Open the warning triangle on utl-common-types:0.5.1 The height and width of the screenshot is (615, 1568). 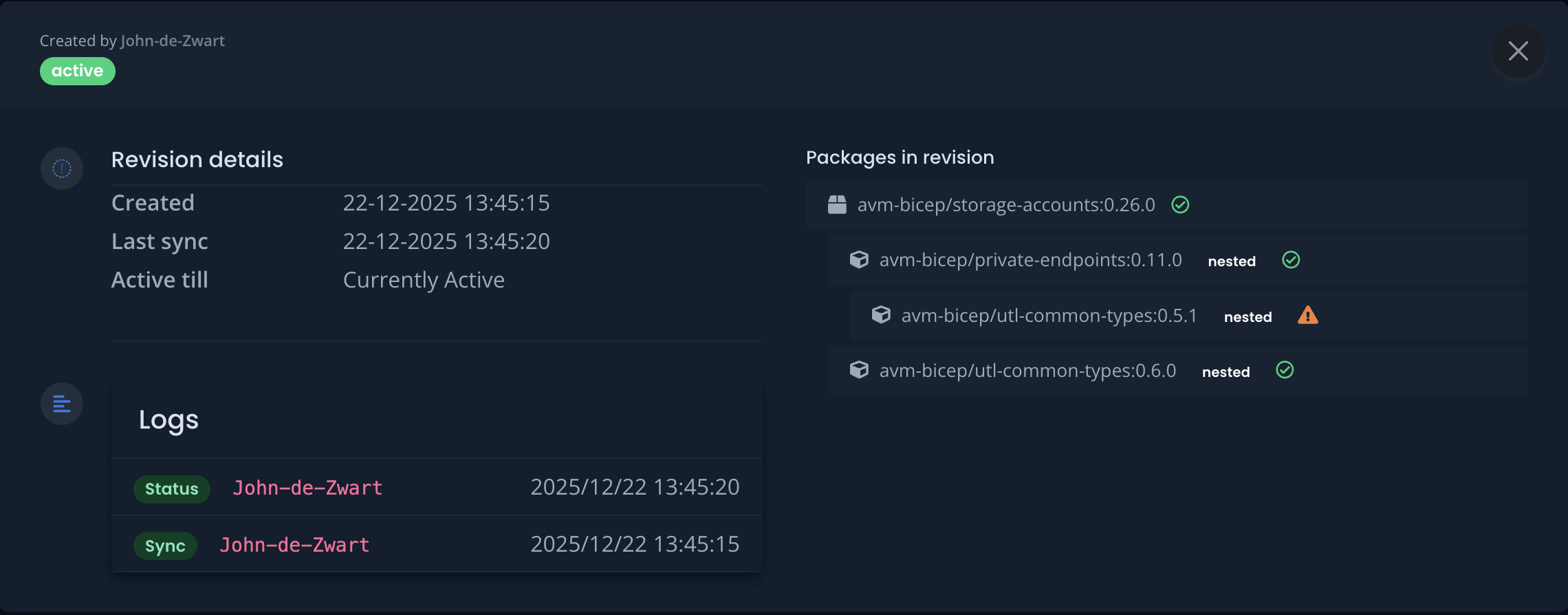pyautogui.click(x=1307, y=314)
